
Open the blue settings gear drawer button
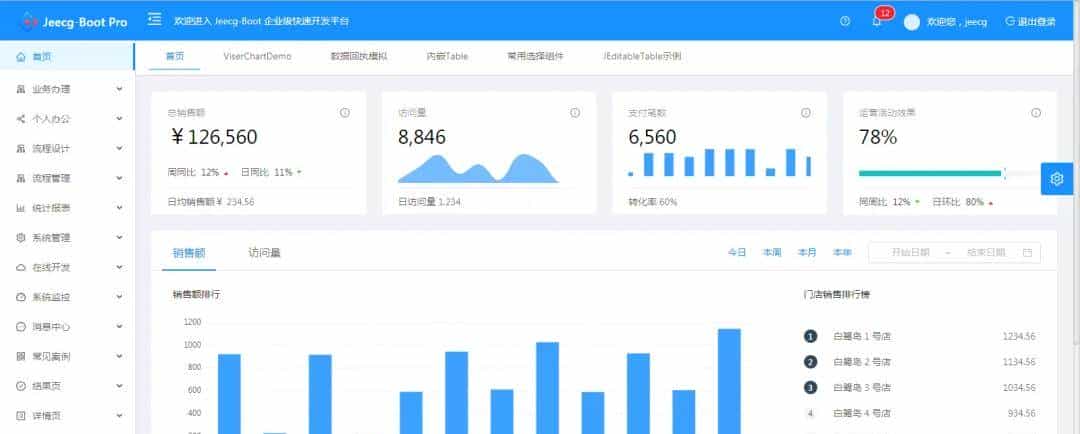tap(1057, 179)
